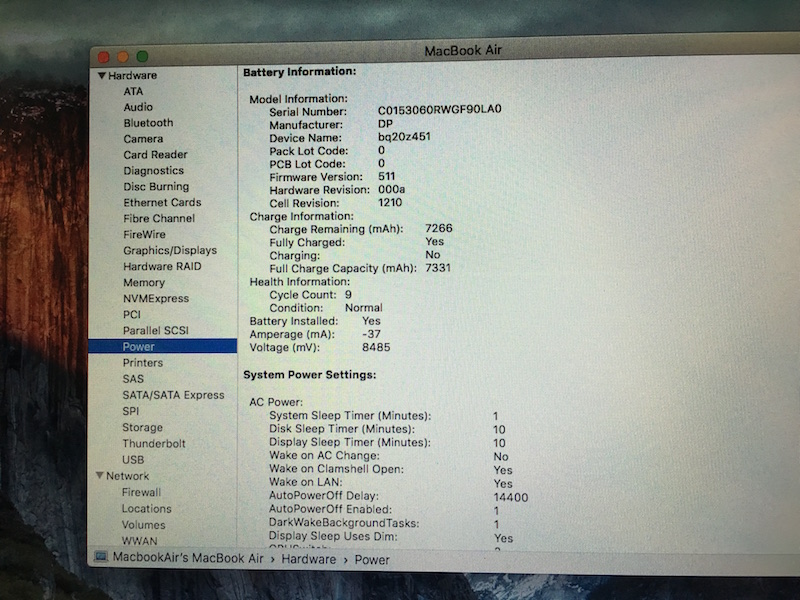Click full charge capacity value 7331
Screen dimensions: 800x600
438,268
